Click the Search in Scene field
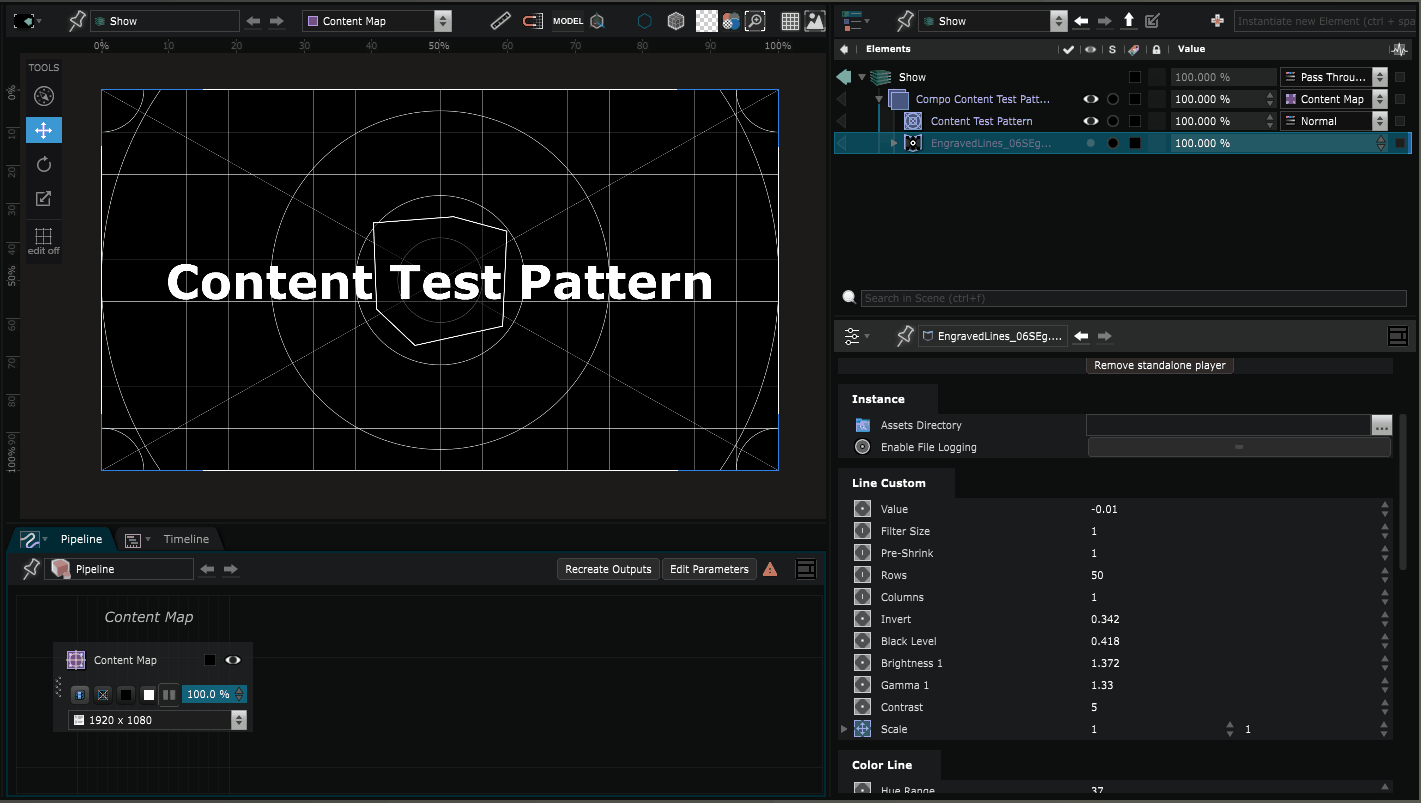The height and width of the screenshot is (803, 1421). [1134, 298]
